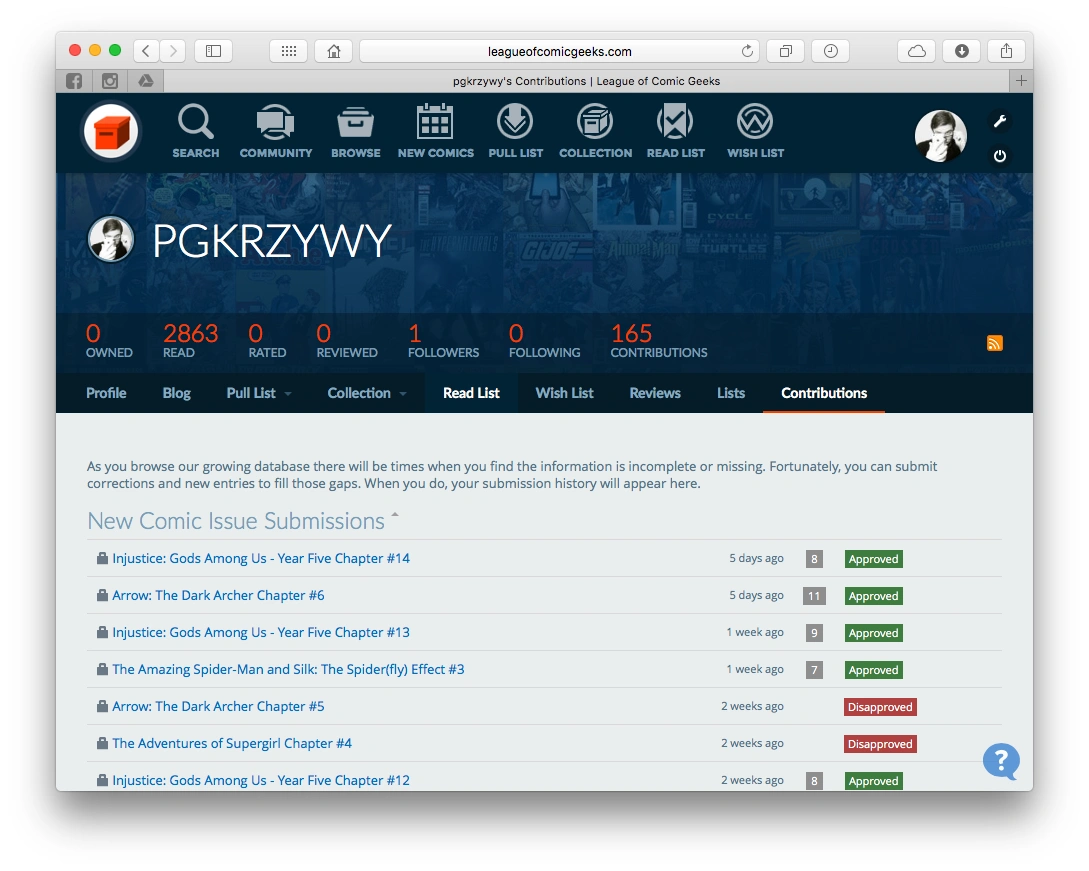Open Arrow: The Dark Archer Chapter #6
The width and height of the screenshot is (1089, 871).
[218, 595]
